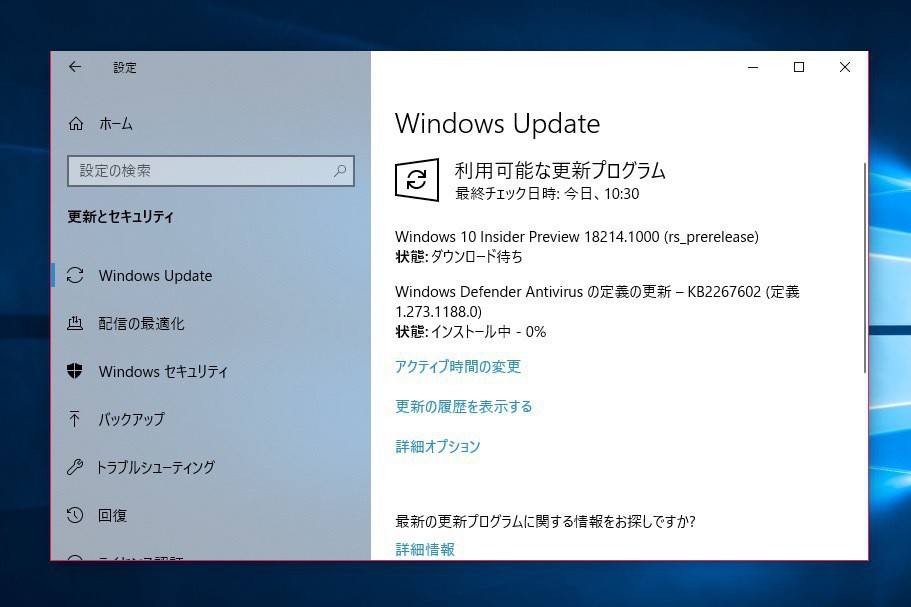Open トラブルシューティング page
The height and width of the screenshot is (607, 911).
coord(155,467)
